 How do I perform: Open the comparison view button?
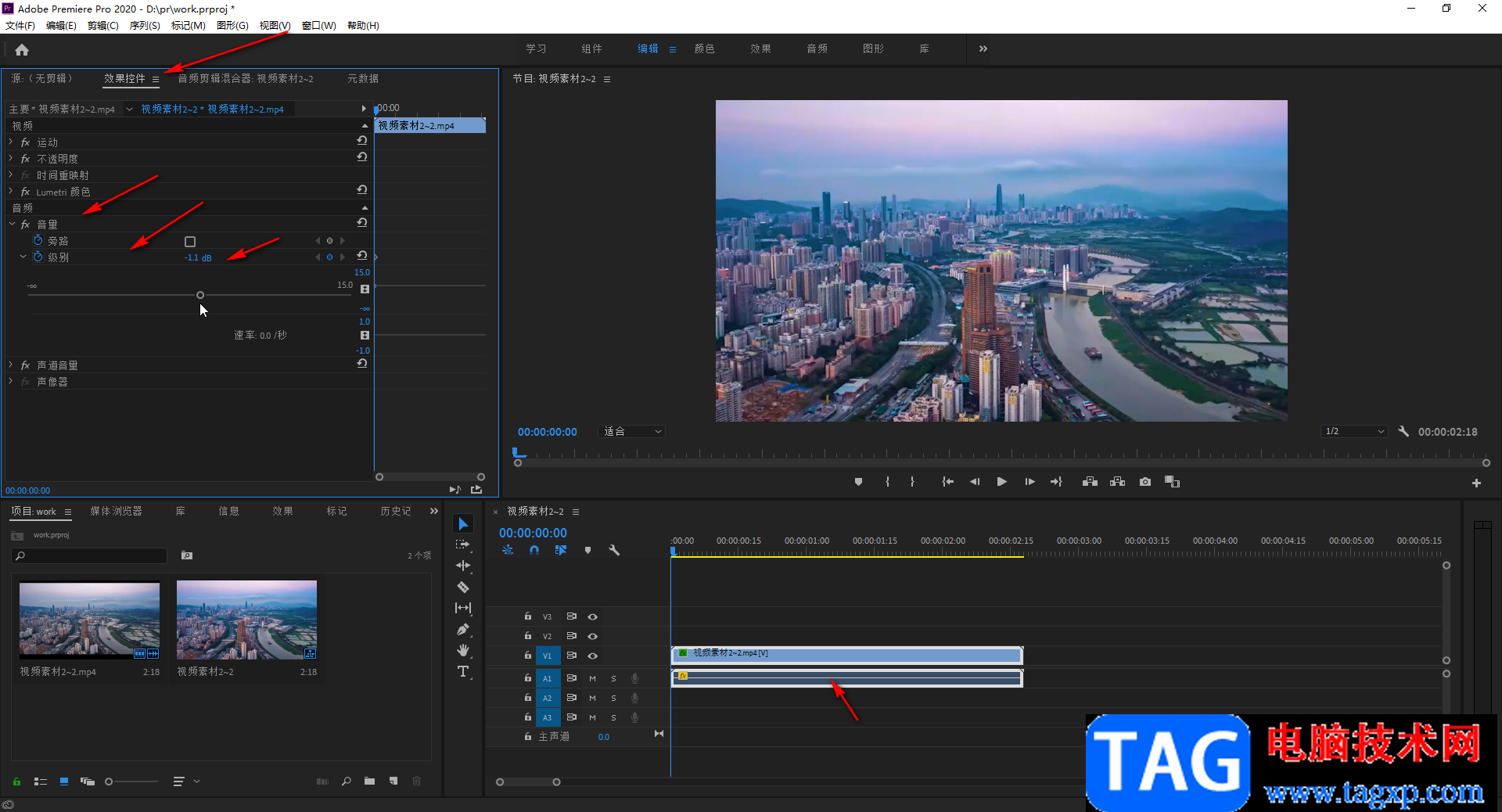(x=1172, y=482)
